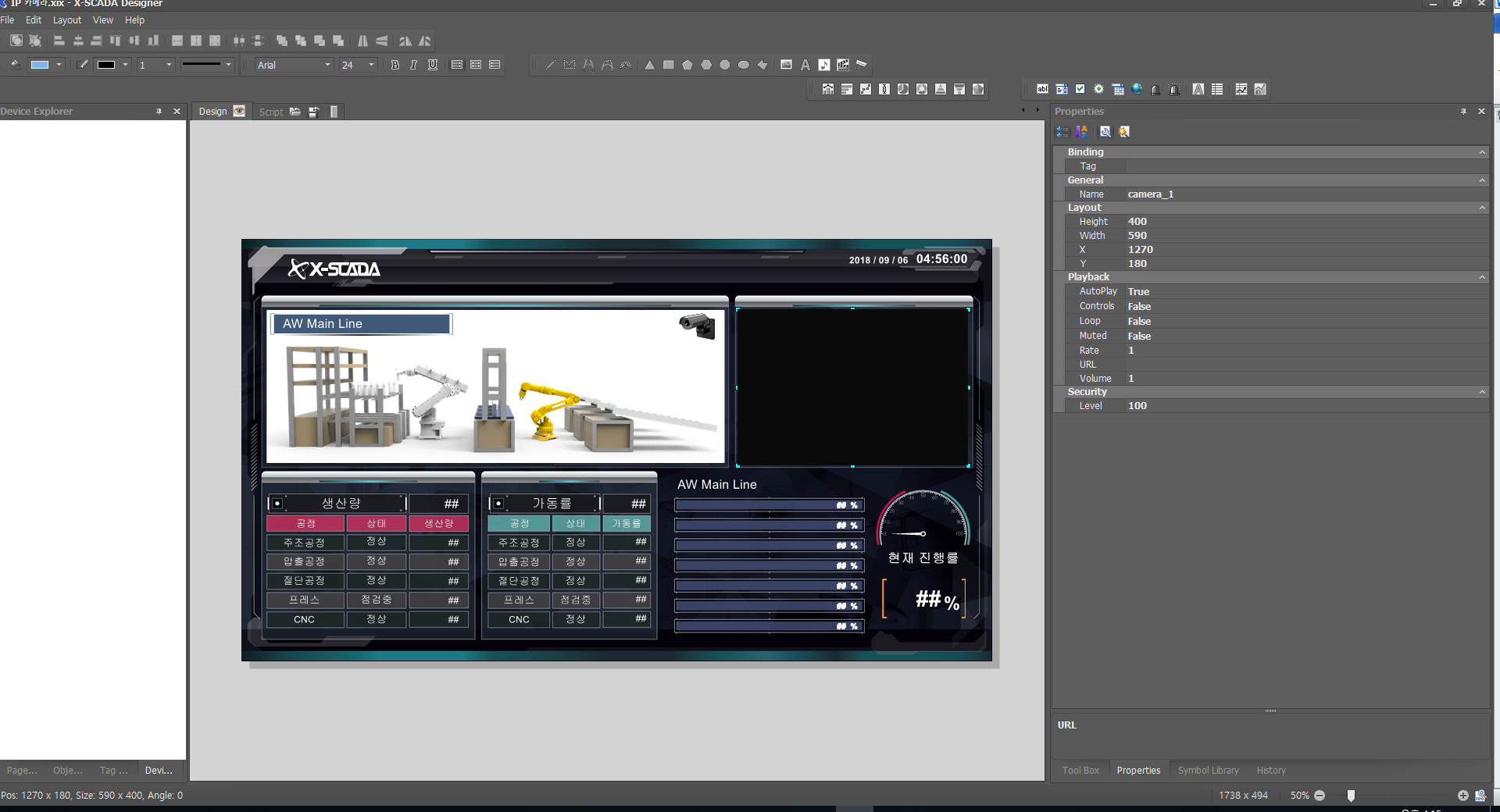Align selected objects to bottom edges
Image resolution: width=1500 pixels, height=812 pixels.
(153, 41)
